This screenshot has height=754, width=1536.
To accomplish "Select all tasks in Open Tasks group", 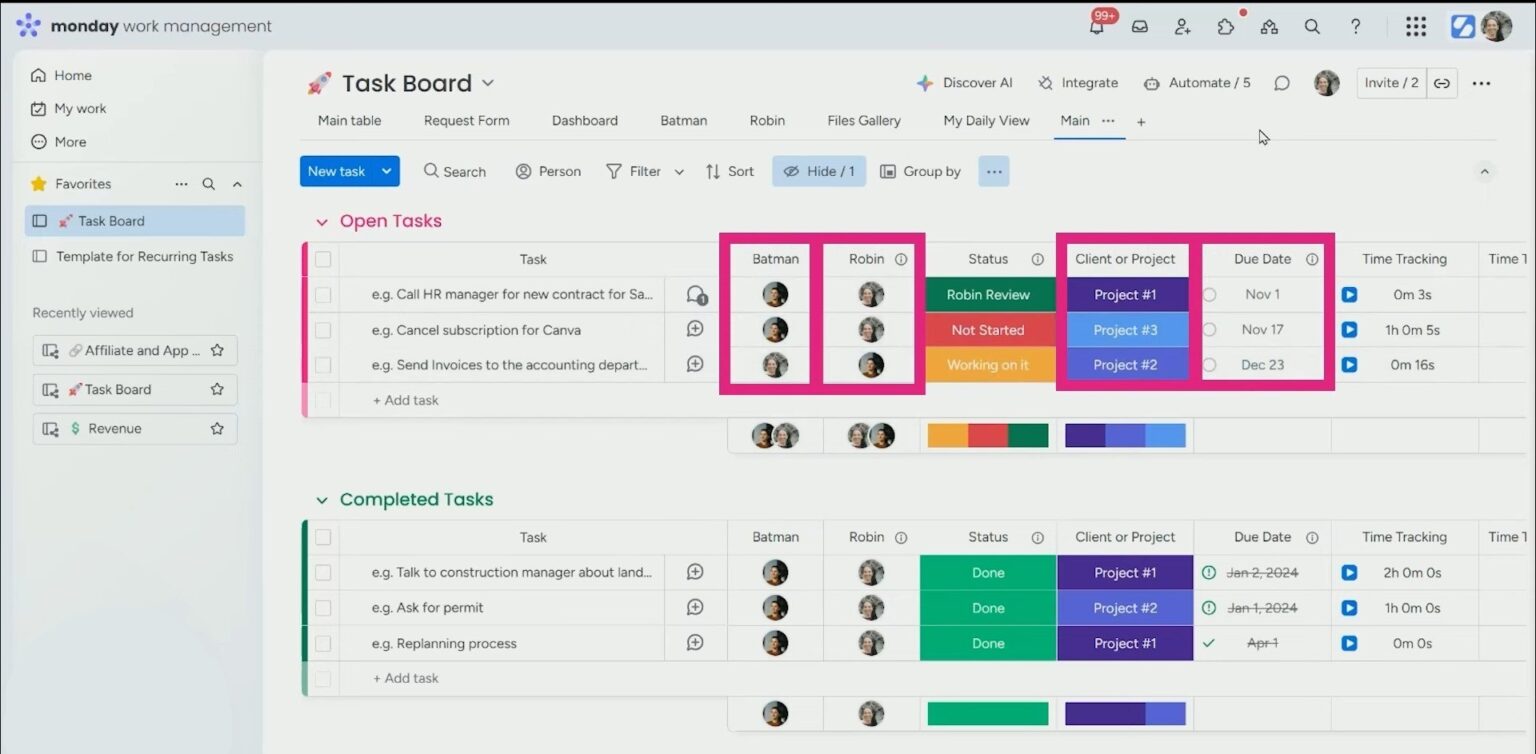I will click(322, 258).
